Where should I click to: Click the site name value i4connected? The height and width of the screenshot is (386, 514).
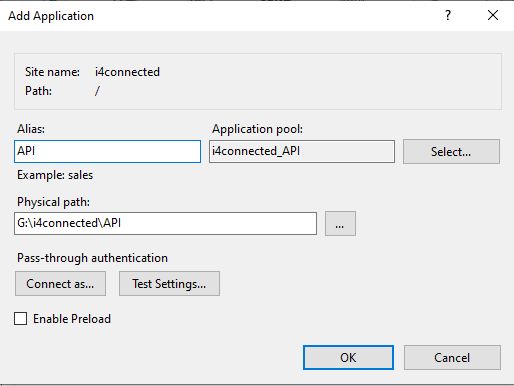(127, 72)
